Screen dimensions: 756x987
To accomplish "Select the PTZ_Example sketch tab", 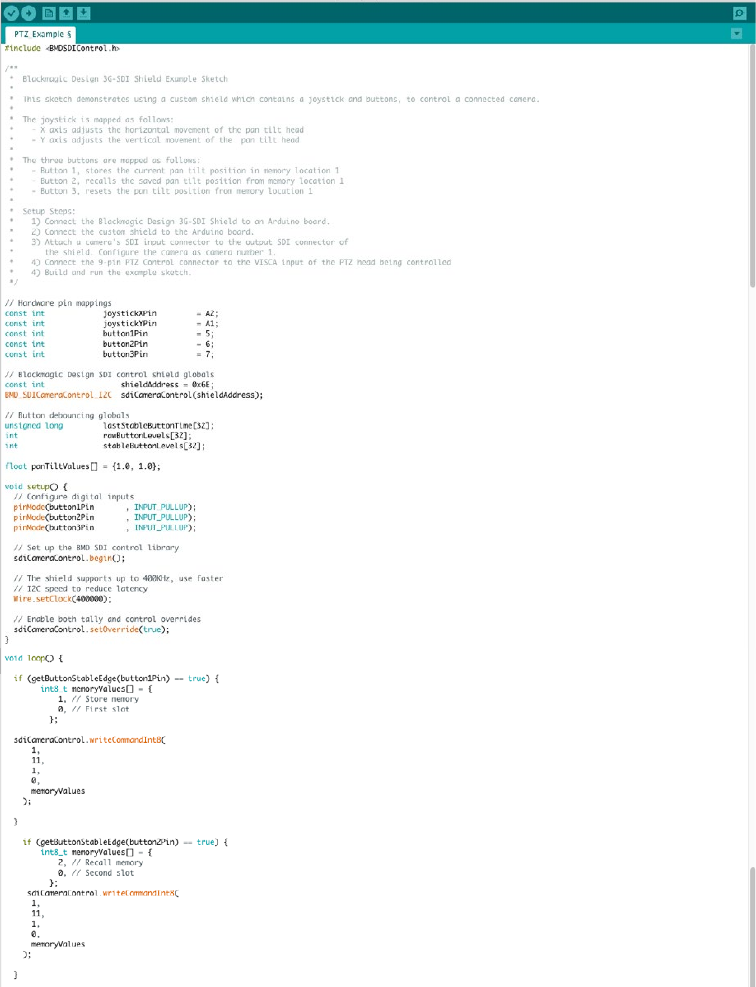I will tap(42, 34).
